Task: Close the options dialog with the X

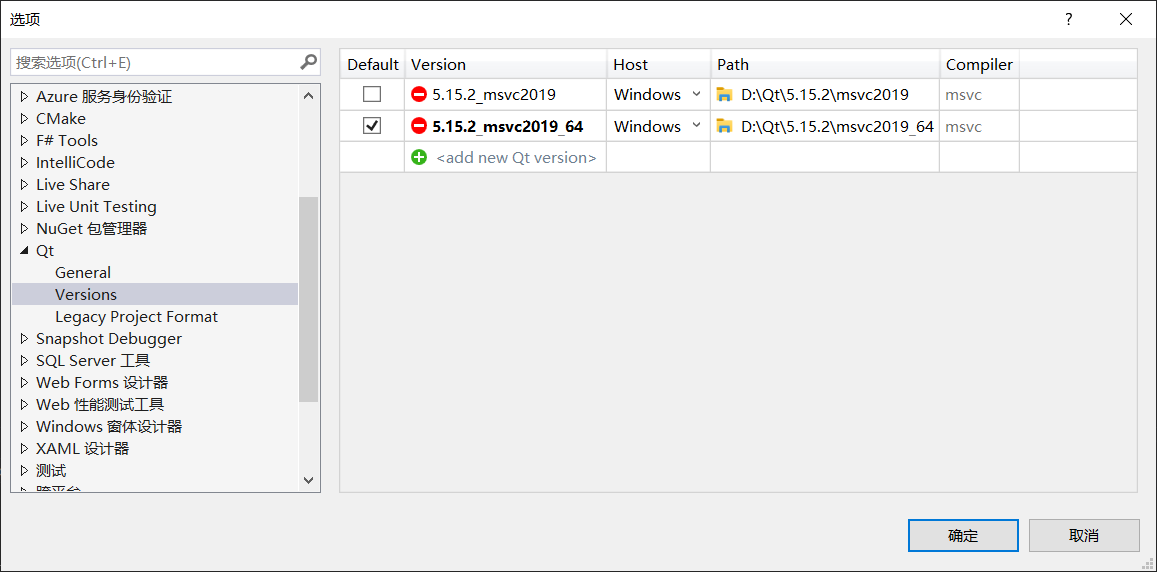Action: click(x=1125, y=19)
